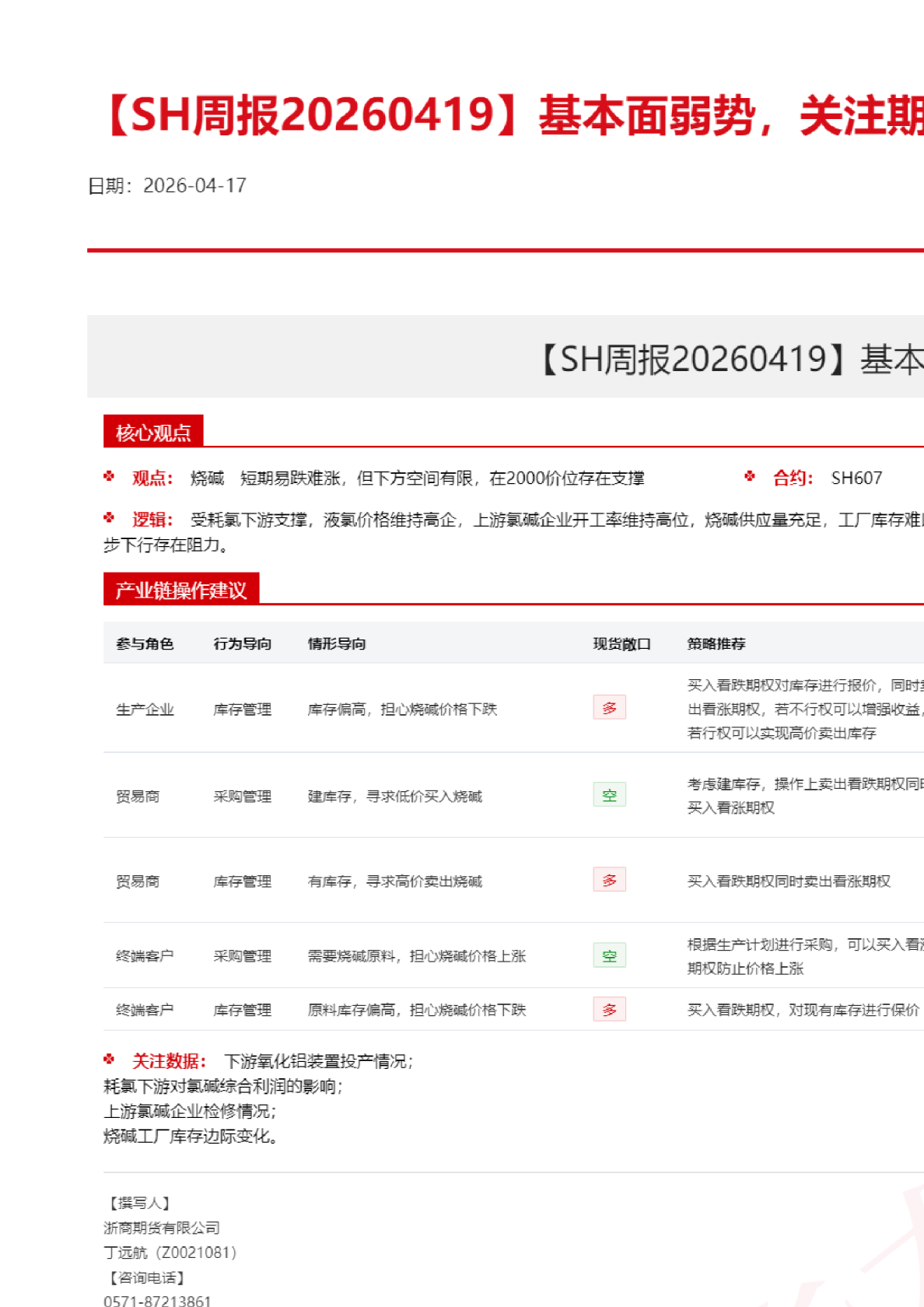Click the author name 丁远航
This screenshot has height=1307, width=924.
click(x=125, y=1253)
